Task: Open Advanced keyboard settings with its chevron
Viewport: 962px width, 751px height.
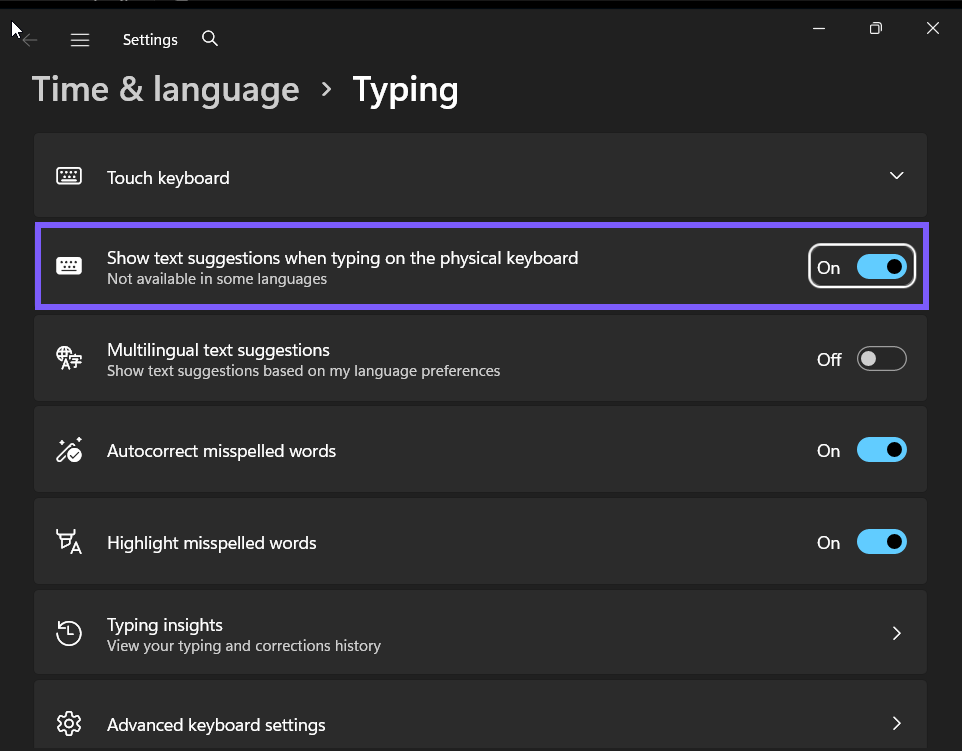Action: 897,724
